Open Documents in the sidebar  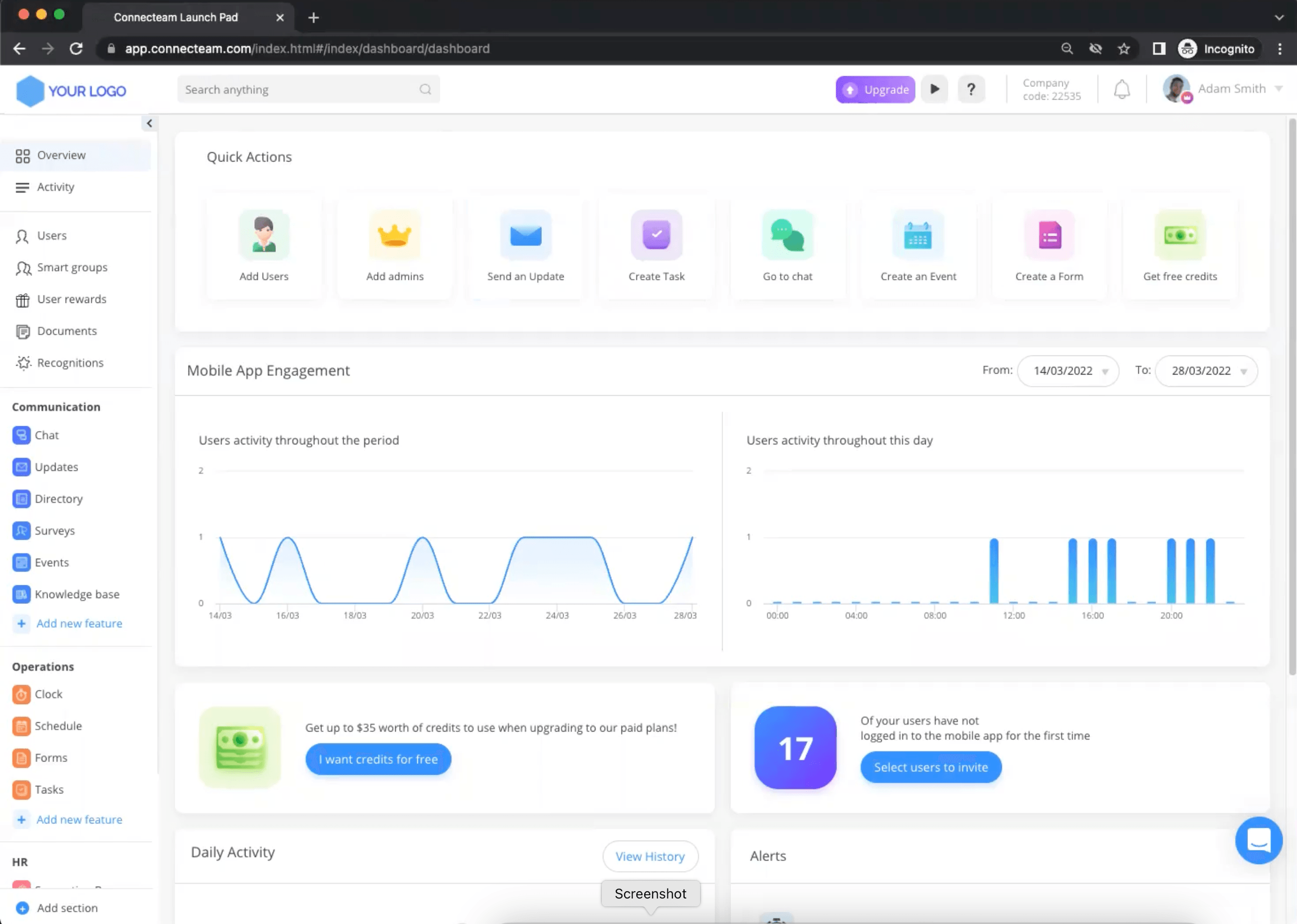[76, 331]
